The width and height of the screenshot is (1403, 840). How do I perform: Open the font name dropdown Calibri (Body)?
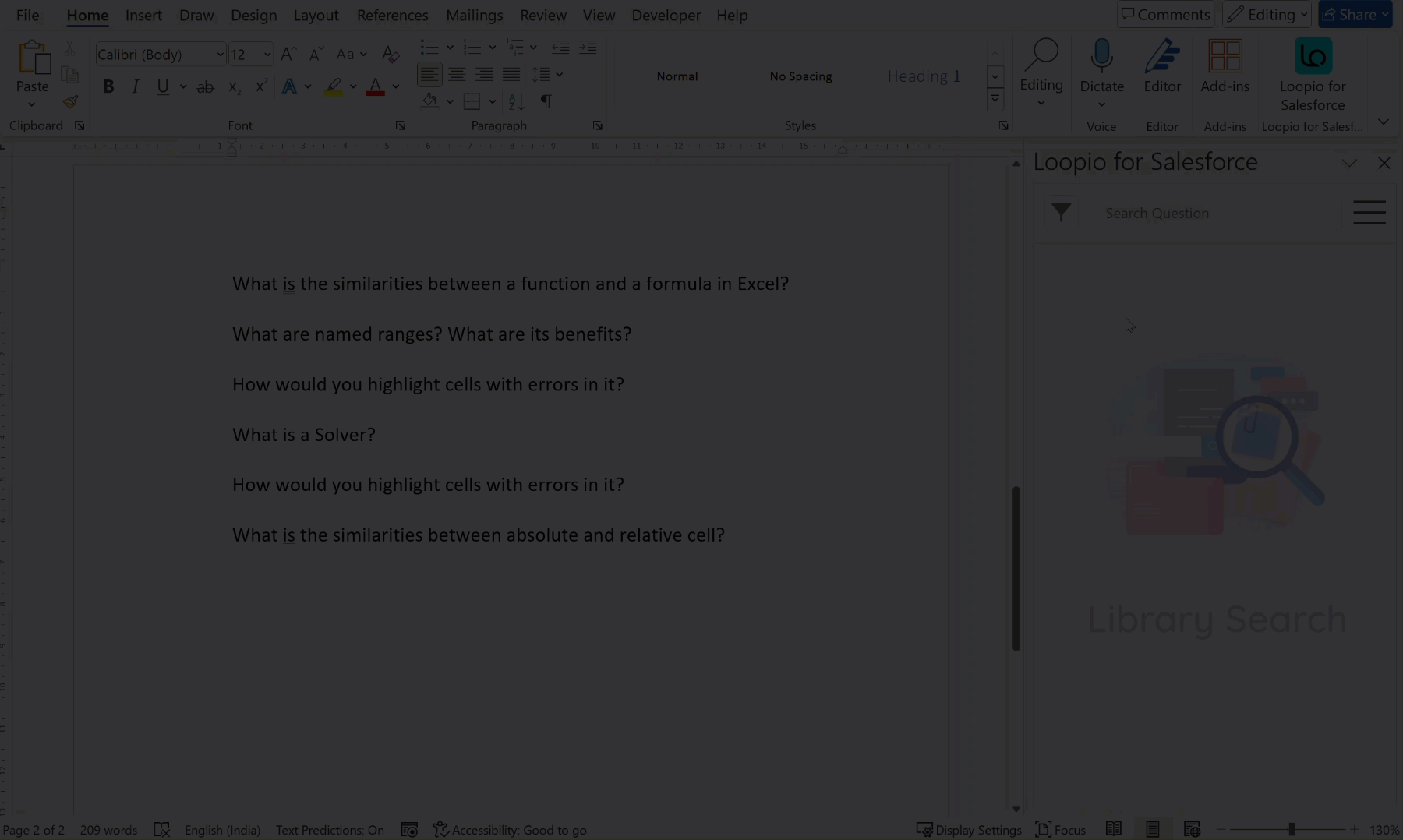coord(220,55)
